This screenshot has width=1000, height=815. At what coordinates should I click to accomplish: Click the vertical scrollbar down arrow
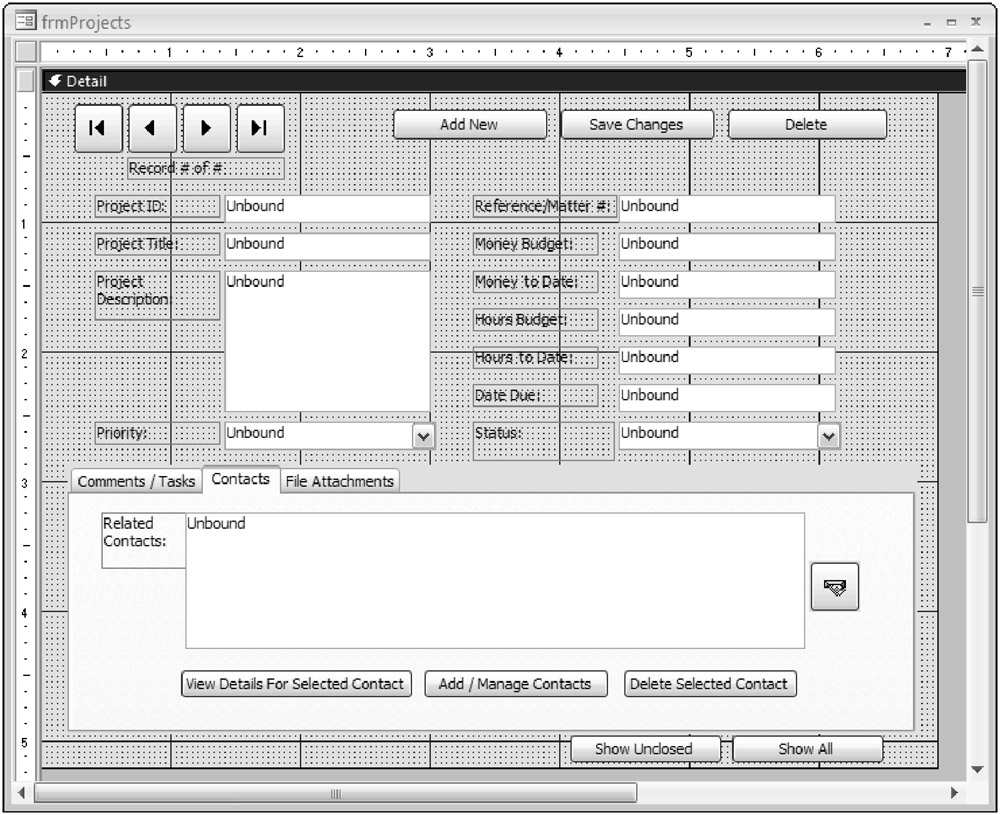click(x=977, y=769)
